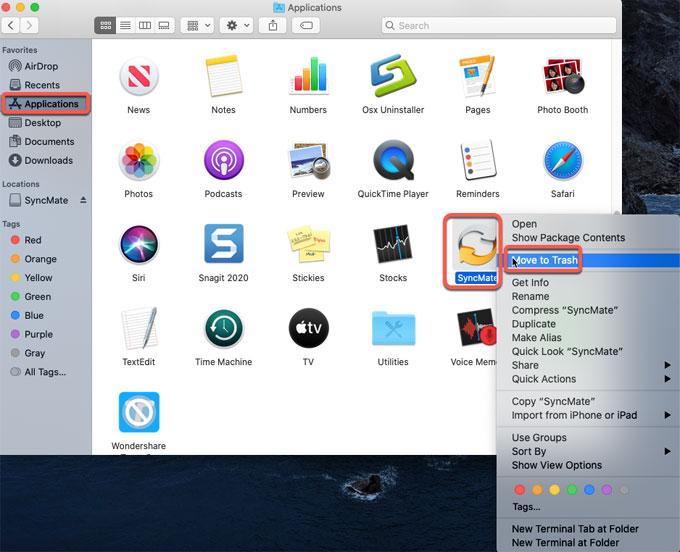Open AirDrop in the sidebar

point(46,66)
